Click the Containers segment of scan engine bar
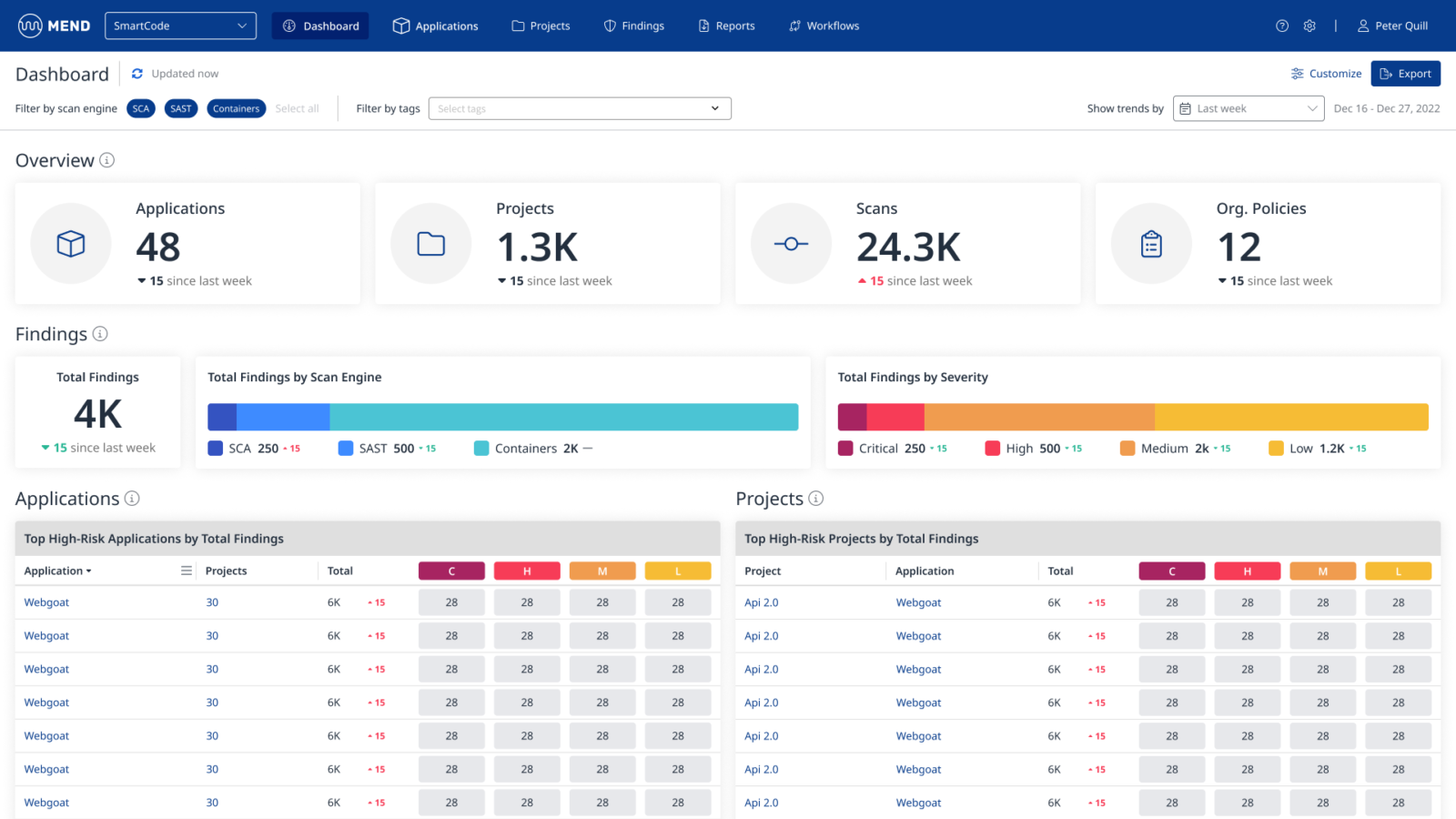1456x819 pixels. [563, 417]
